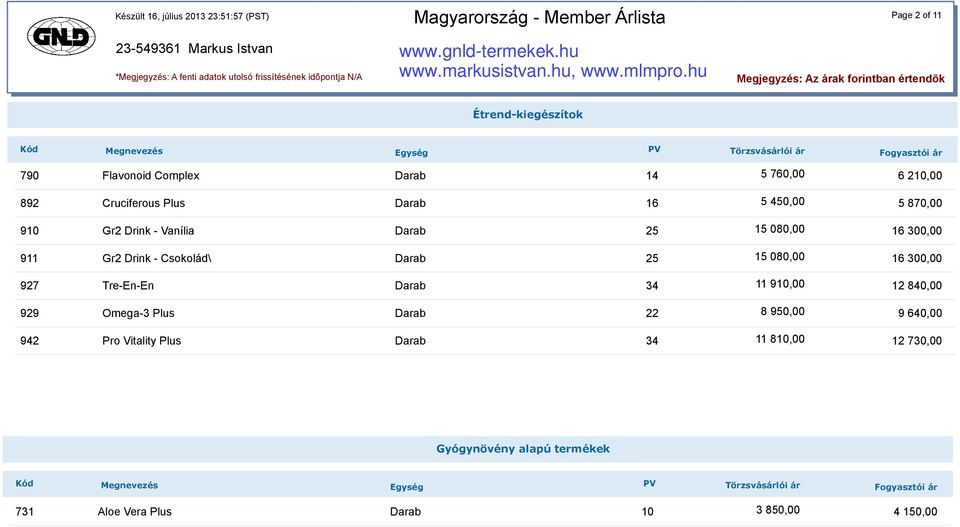Viewport: 960px width, 527px height.
Task: Click the 16 300,00 price for Gr2 Csokolád
Action: pos(917,258)
